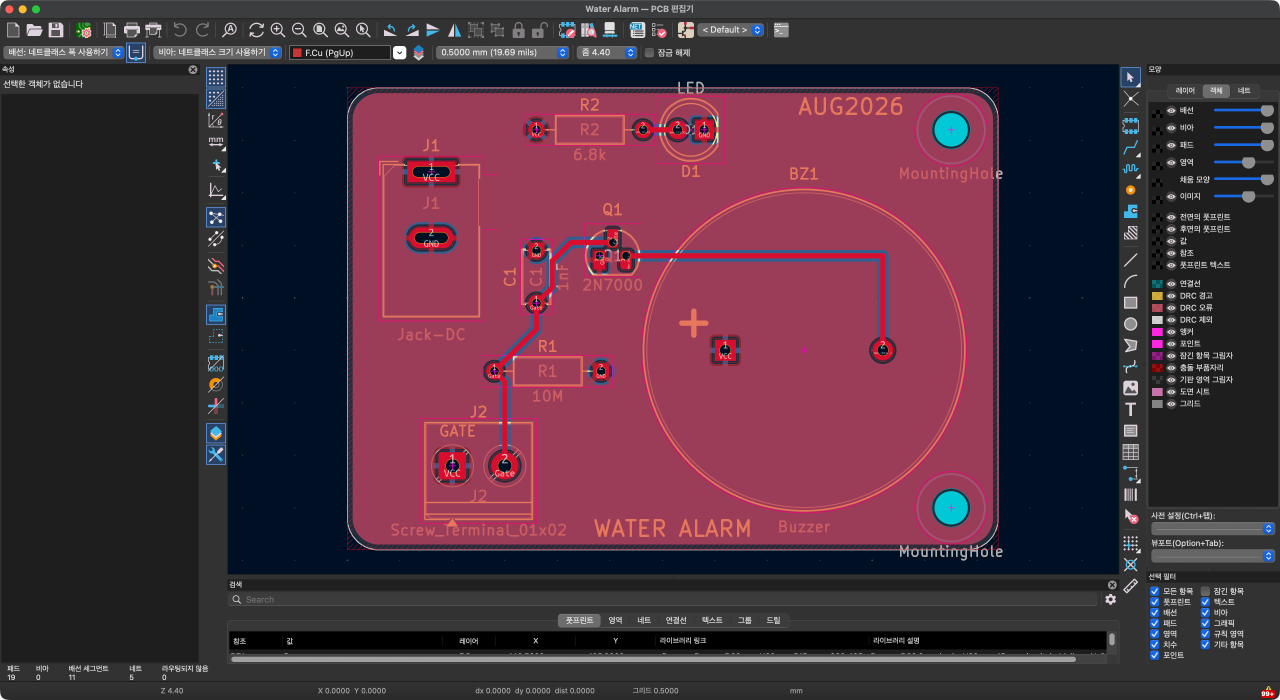Viewport: 1280px width, 700px height.
Task: Open the F.Cu layer selector dropdown
Action: pyautogui.click(x=348, y=52)
